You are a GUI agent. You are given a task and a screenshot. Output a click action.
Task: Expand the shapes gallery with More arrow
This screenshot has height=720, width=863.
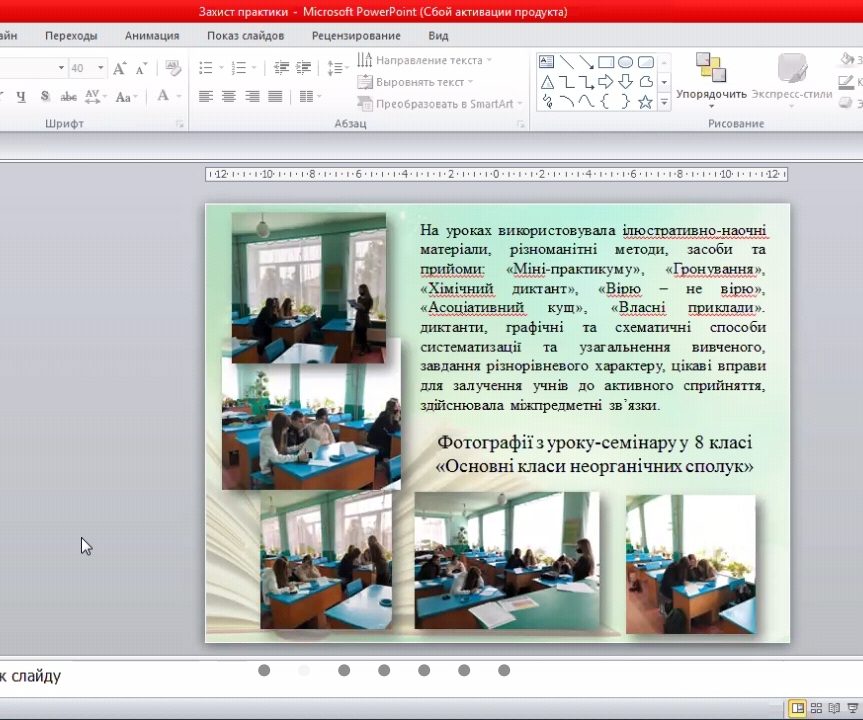[663, 101]
